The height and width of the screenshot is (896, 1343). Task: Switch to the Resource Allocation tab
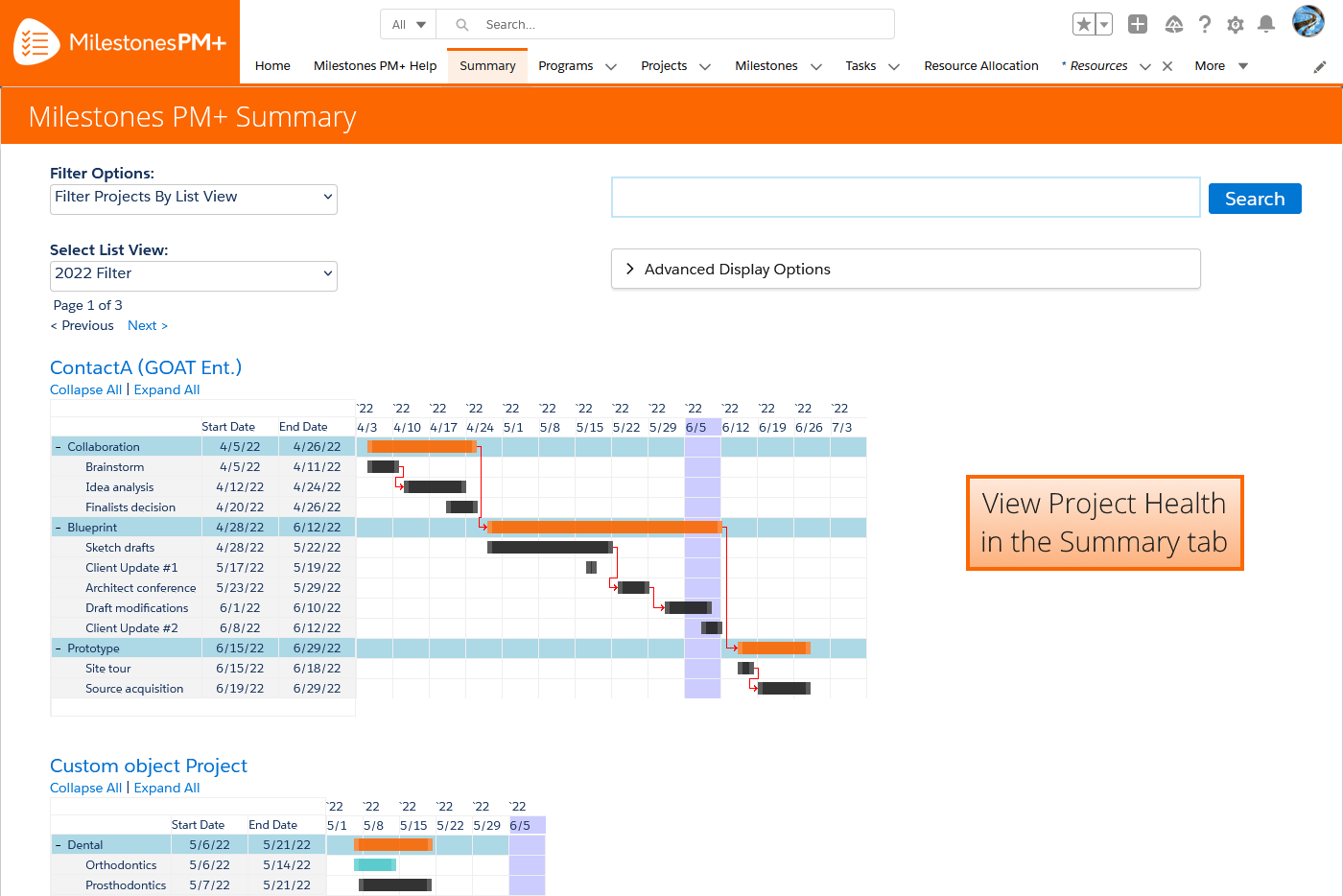pyautogui.click(x=980, y=65)
